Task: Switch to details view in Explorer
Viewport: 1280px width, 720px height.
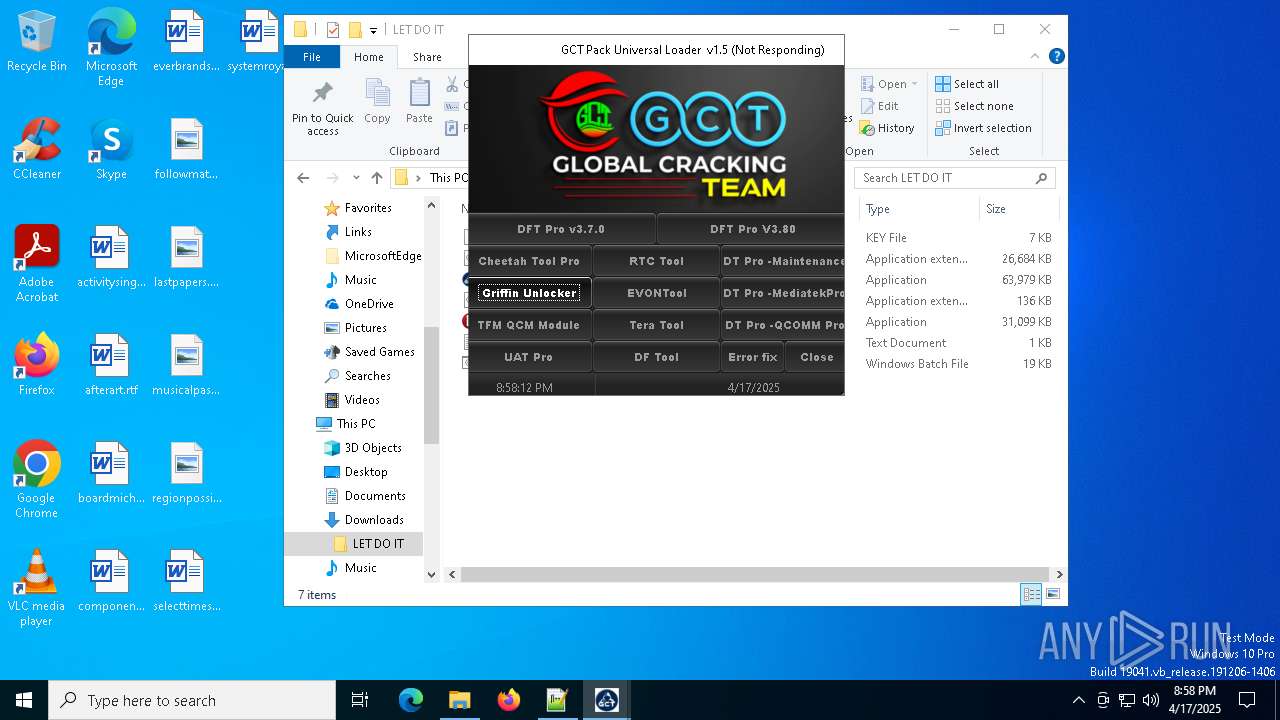Action: pyautogui.click(x=1031, y=594)
